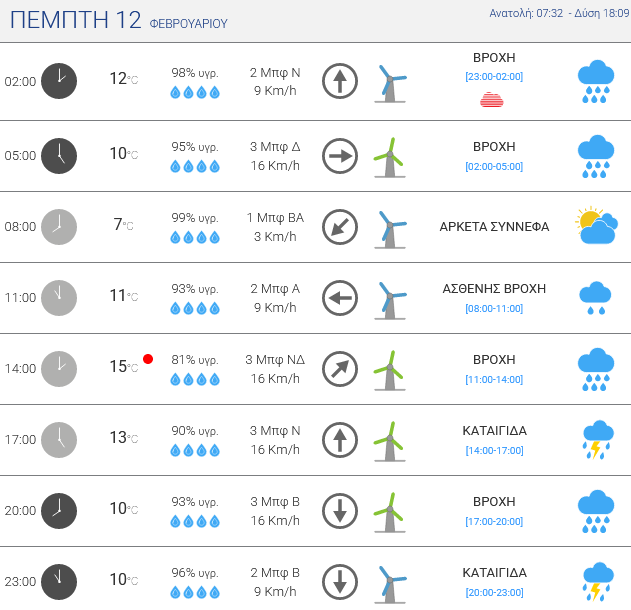Click the red dot beside 15°C

click(x=148, y=359)
